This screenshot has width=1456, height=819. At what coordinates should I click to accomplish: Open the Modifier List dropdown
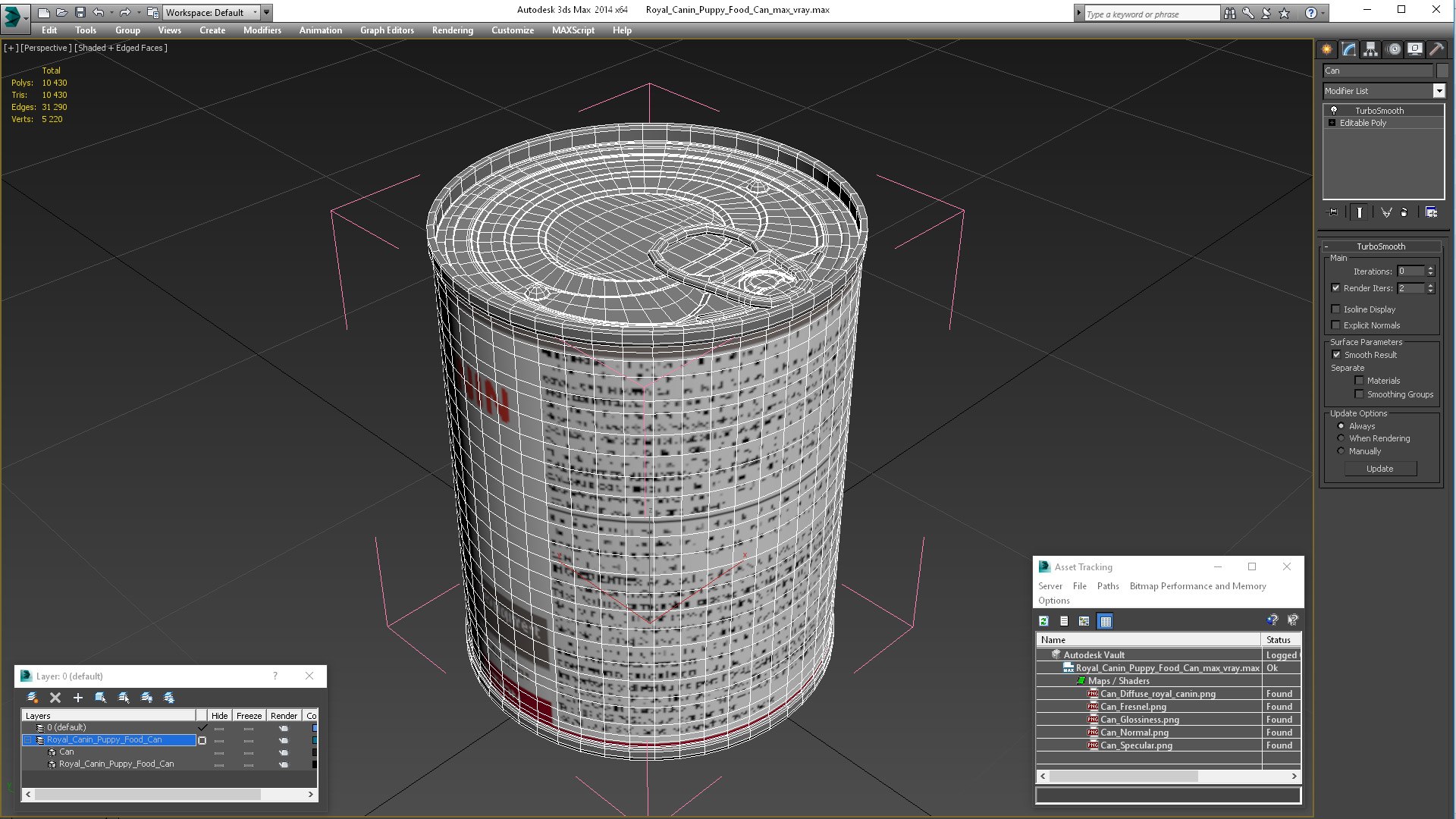point(1439,91)
